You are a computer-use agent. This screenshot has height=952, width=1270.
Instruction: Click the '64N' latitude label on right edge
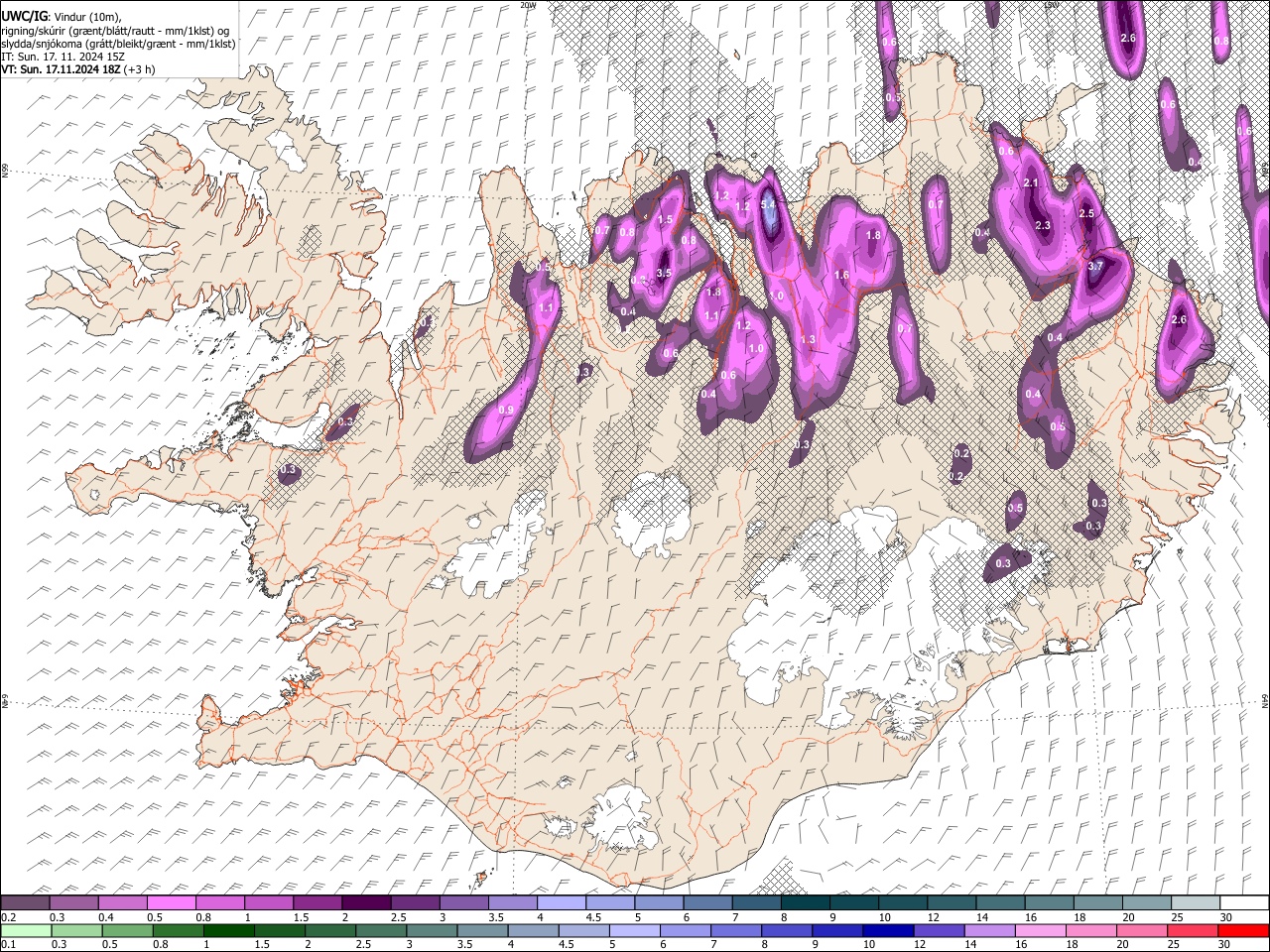(1265, 700)
